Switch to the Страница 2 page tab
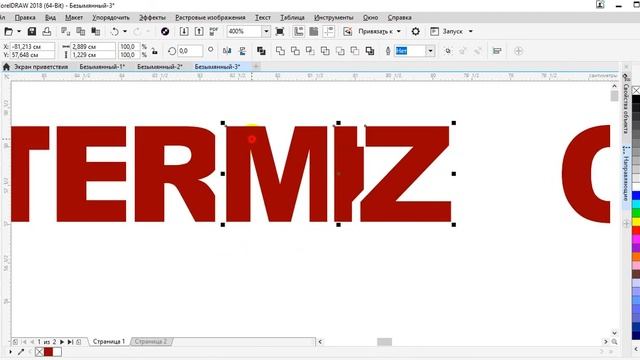Screen dimensions: 640x360 pyautogui.click(x=151, y=342)
